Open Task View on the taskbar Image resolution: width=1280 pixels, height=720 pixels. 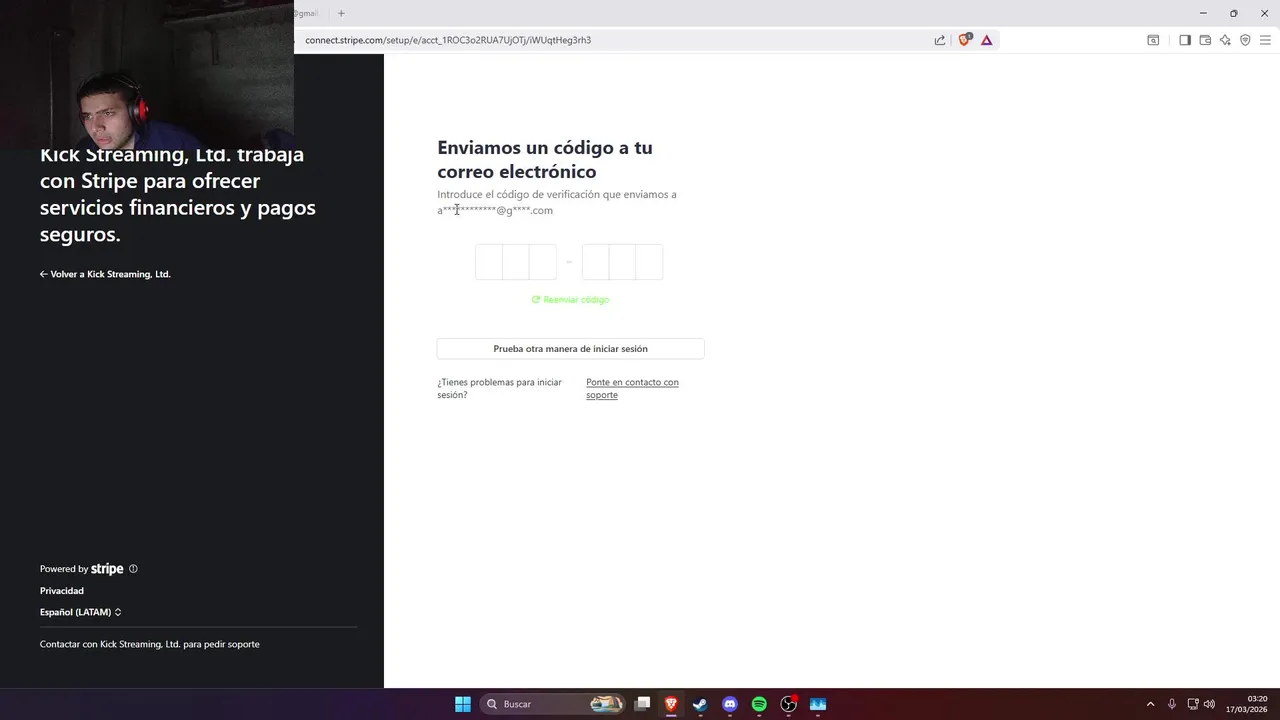(x=643, y=704)
